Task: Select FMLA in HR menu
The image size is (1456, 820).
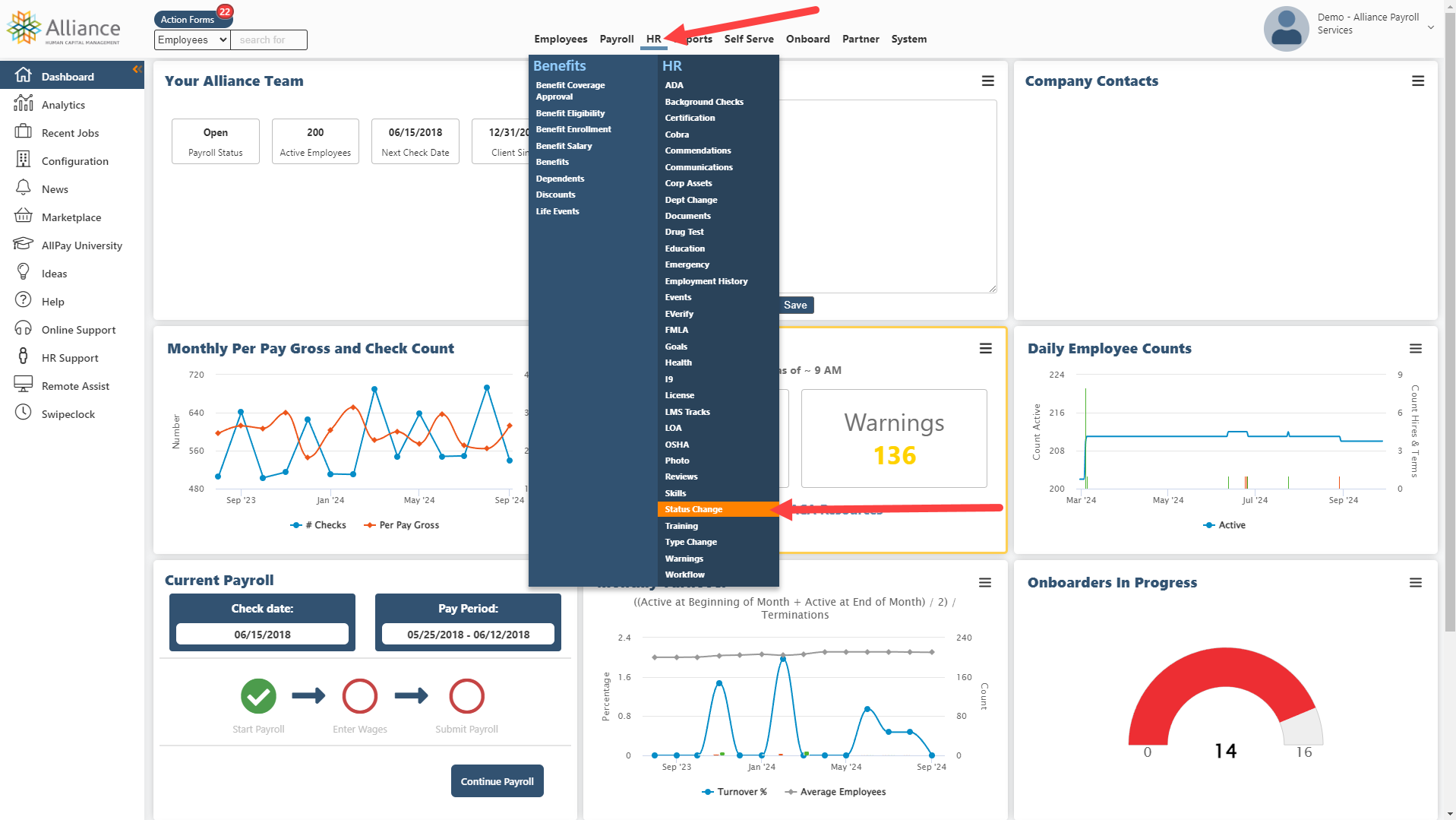Action: tap(677, 330)
